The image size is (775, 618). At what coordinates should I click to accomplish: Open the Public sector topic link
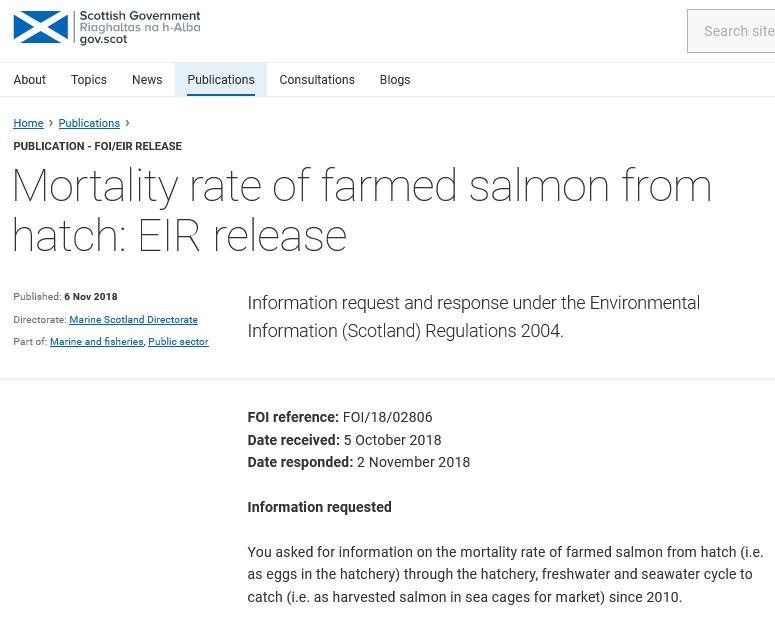[x=178, y=342]
